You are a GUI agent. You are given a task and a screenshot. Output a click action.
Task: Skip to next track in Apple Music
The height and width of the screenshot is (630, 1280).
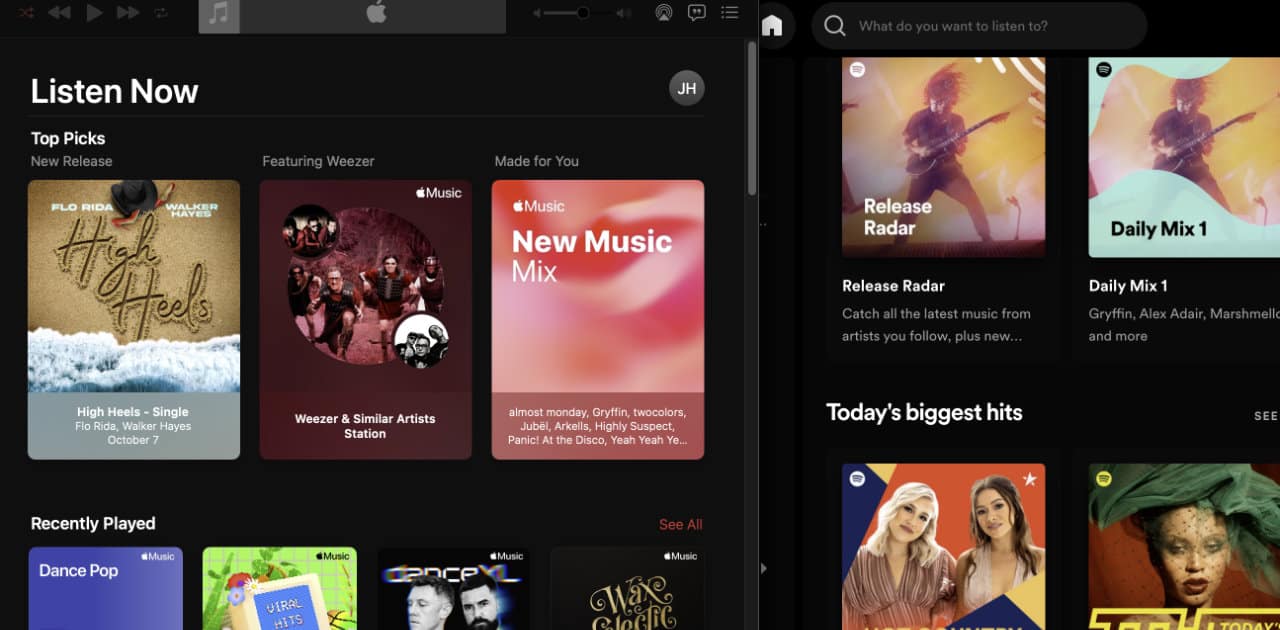(128, 13)
